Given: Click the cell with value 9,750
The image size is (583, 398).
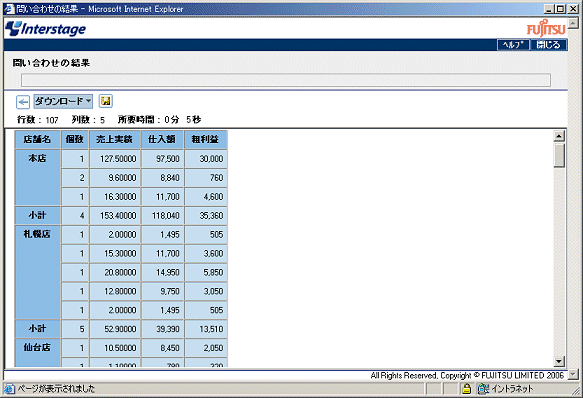Looking at the screenshot, I should [x=162, y=291].
